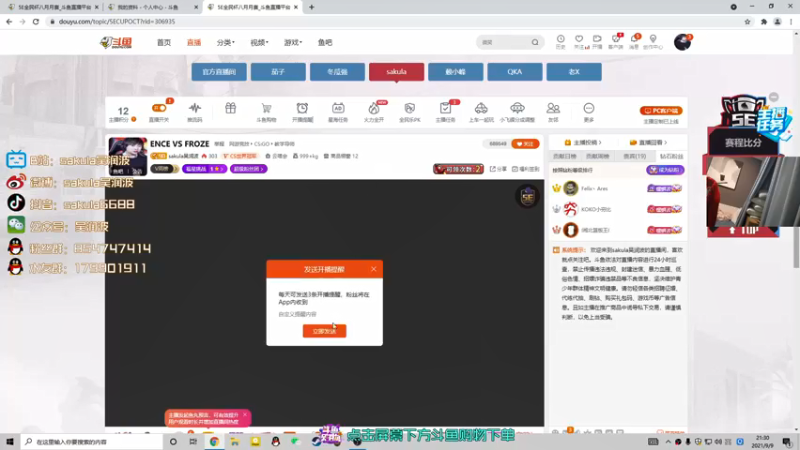
Task: Open the 首页 nav item
Action: coord(164,42)
